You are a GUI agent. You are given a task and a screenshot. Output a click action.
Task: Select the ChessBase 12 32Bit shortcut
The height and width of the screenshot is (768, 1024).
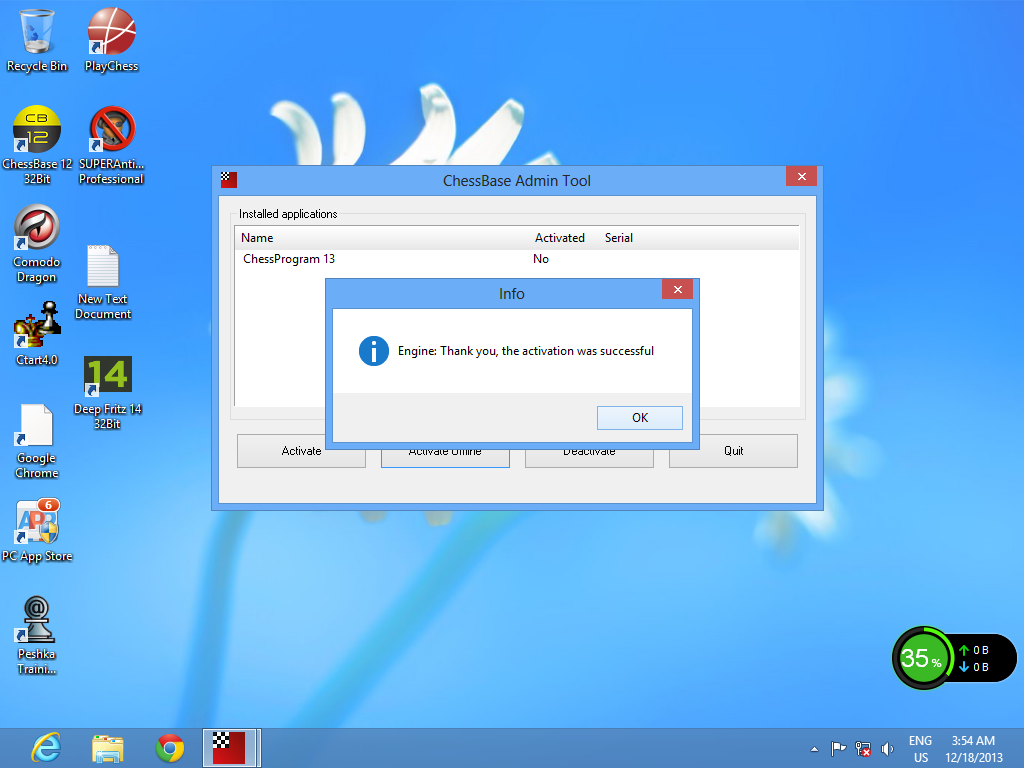[37, 145]
